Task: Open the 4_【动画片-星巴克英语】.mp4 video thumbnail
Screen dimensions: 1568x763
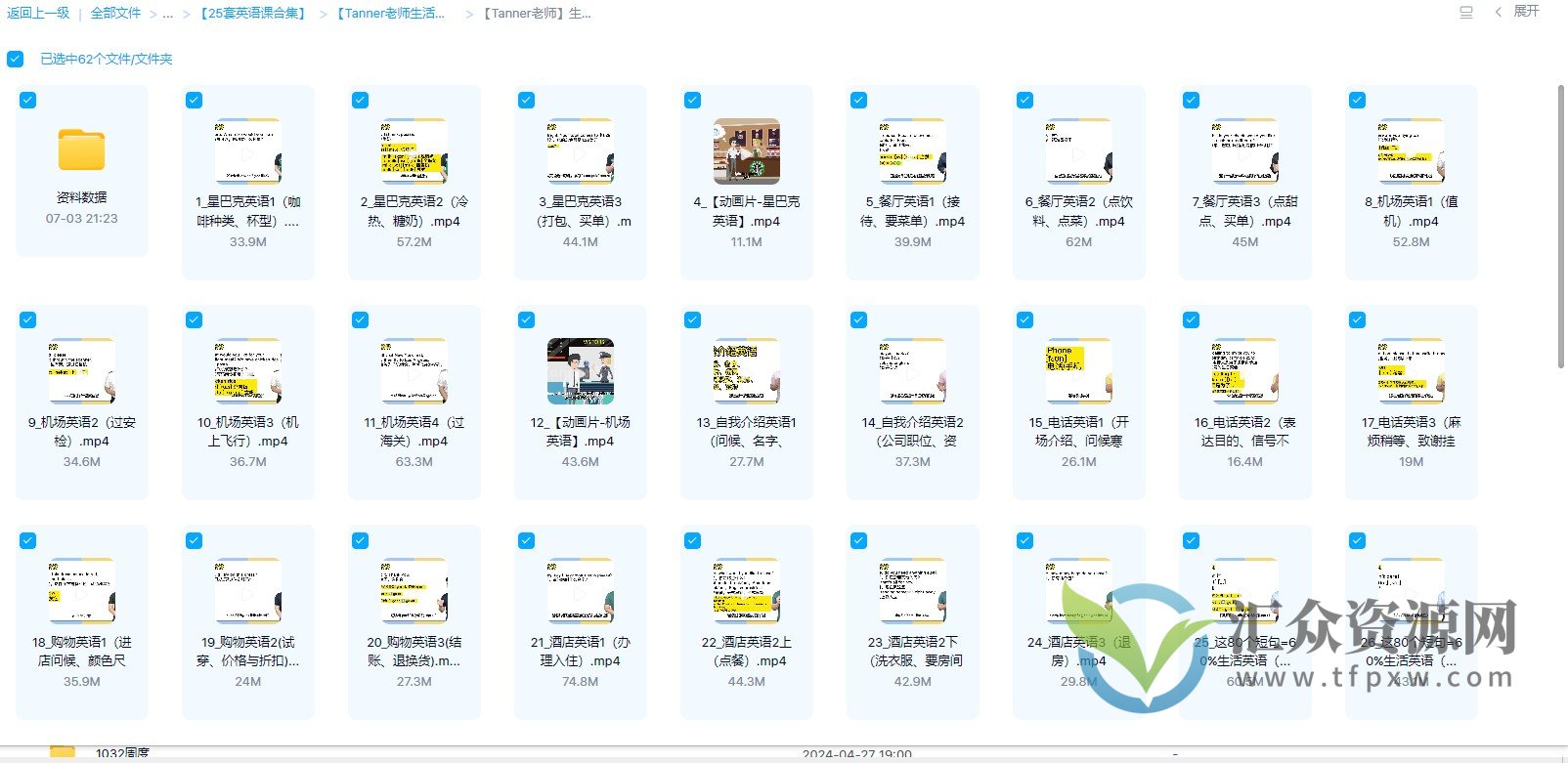Action: coord(746,151)
